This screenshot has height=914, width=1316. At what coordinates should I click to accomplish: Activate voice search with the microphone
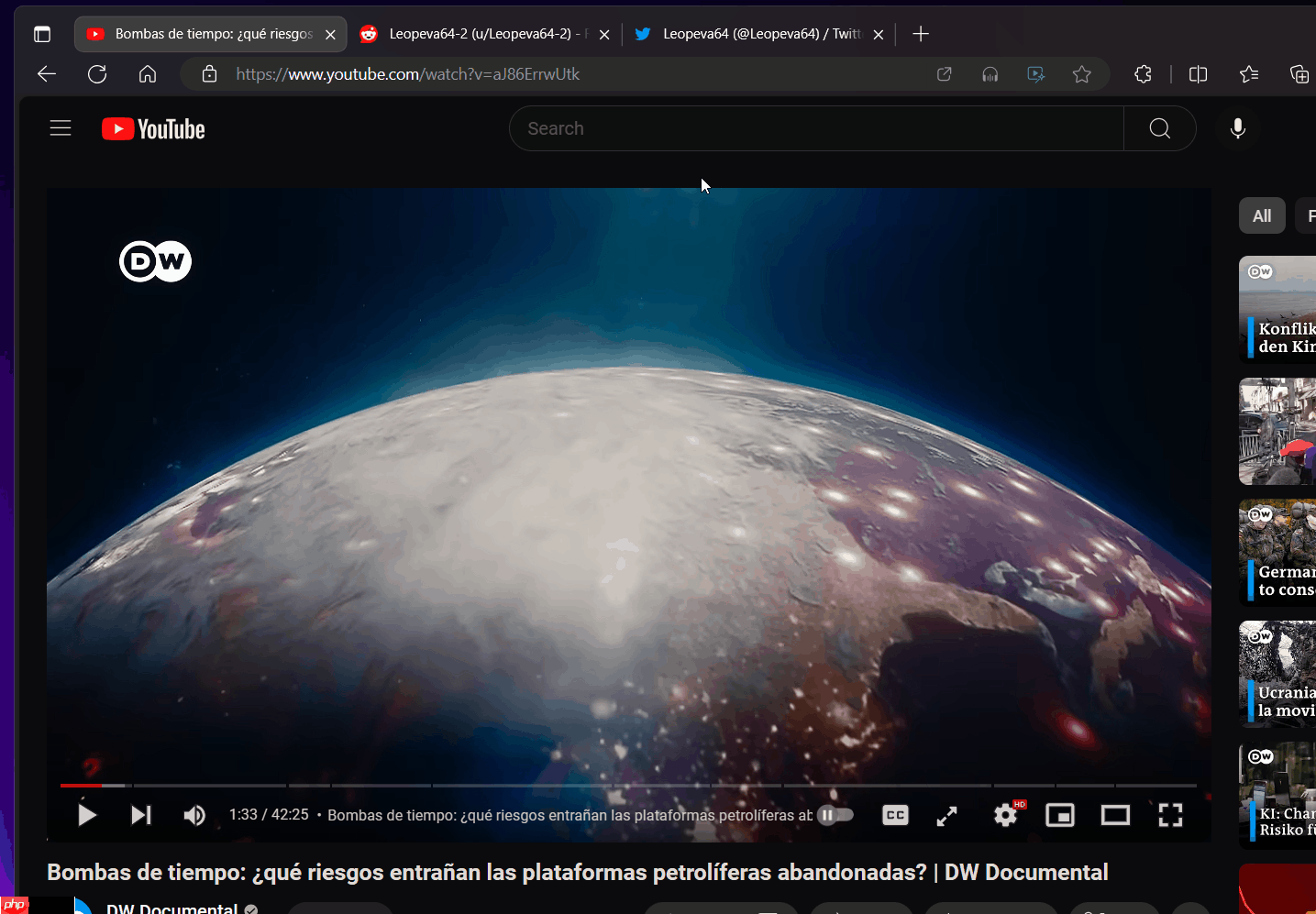pos(1237,128)
